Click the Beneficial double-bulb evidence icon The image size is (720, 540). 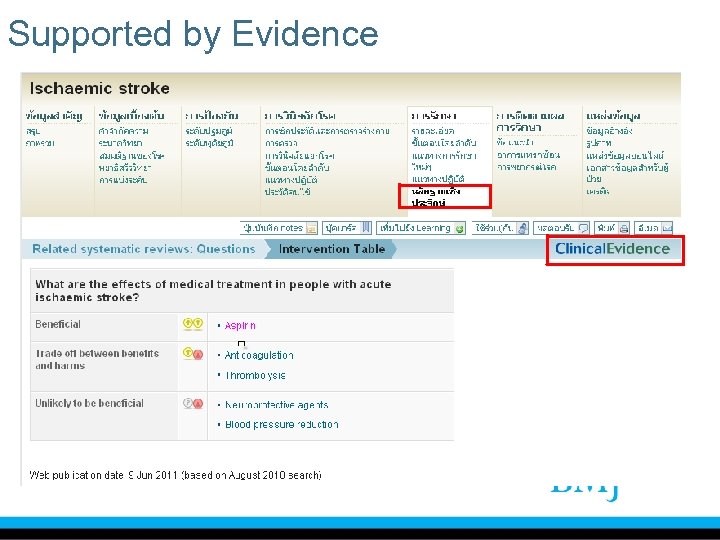(x=192, y=324)
